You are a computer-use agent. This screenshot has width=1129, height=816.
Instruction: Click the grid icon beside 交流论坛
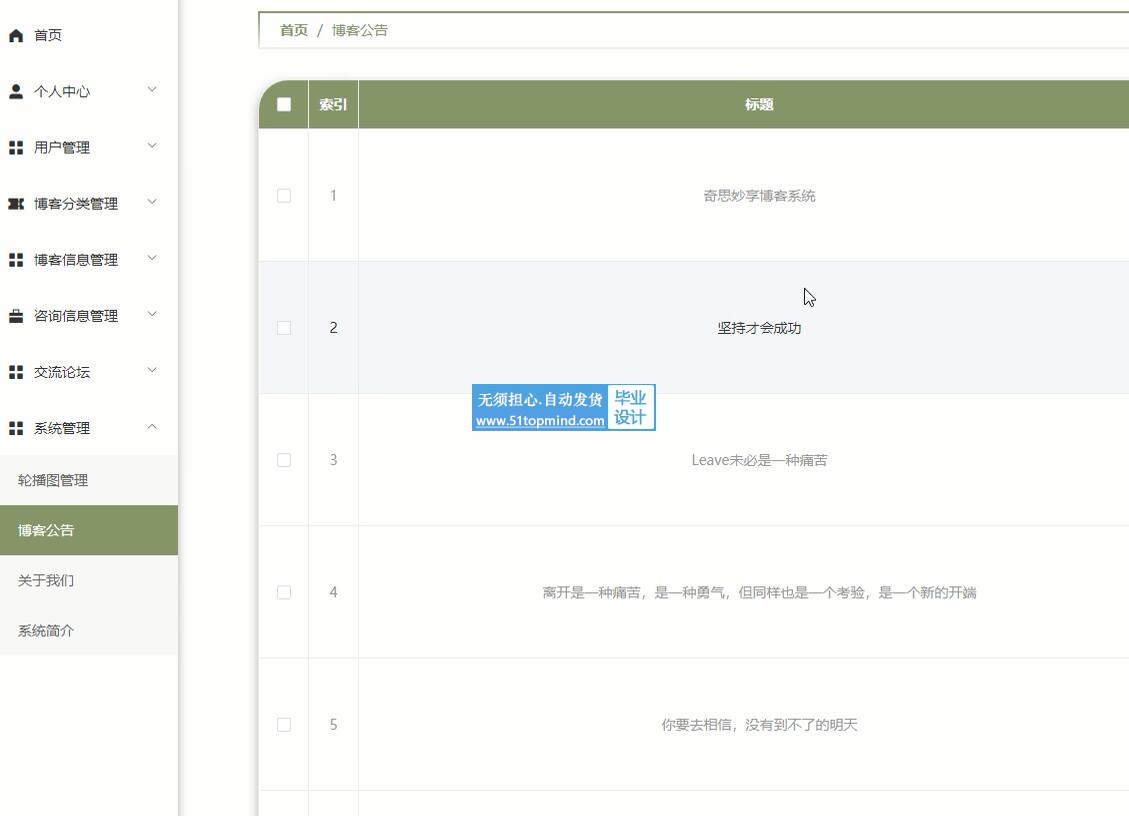coord(16,372)
